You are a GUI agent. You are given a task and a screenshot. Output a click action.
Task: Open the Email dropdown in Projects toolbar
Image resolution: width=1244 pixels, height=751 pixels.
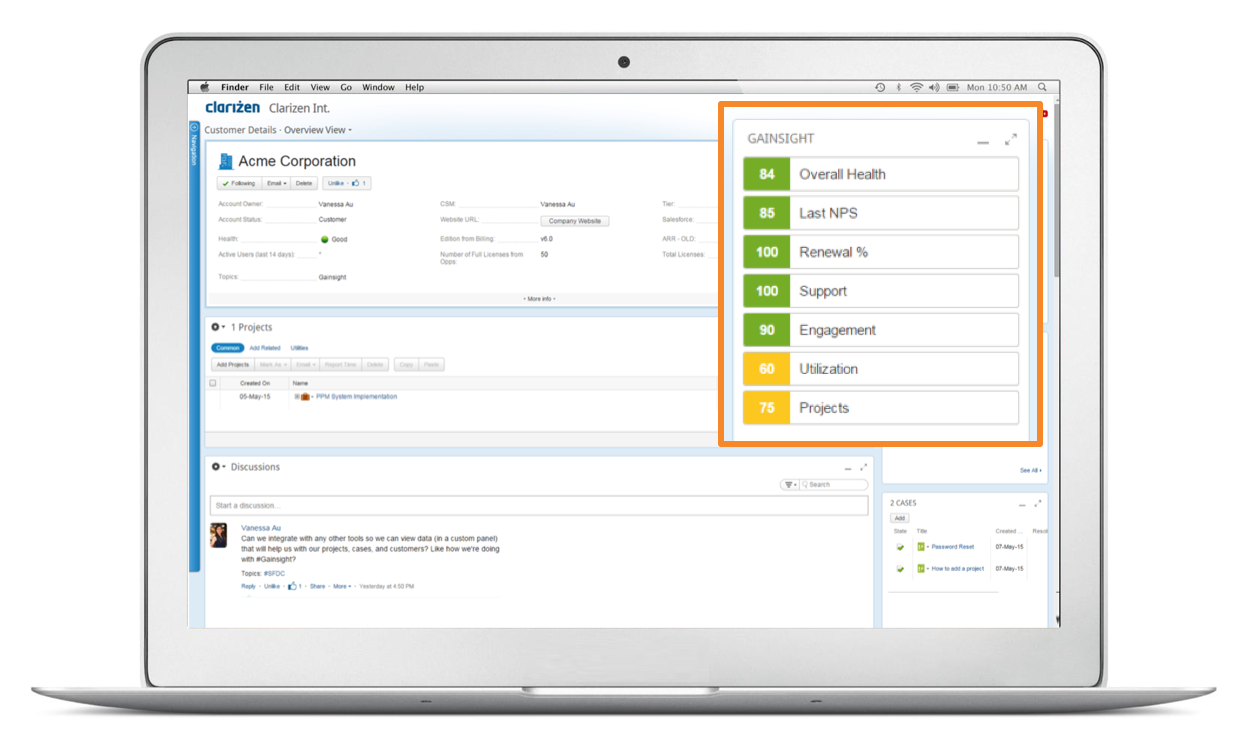306,365
